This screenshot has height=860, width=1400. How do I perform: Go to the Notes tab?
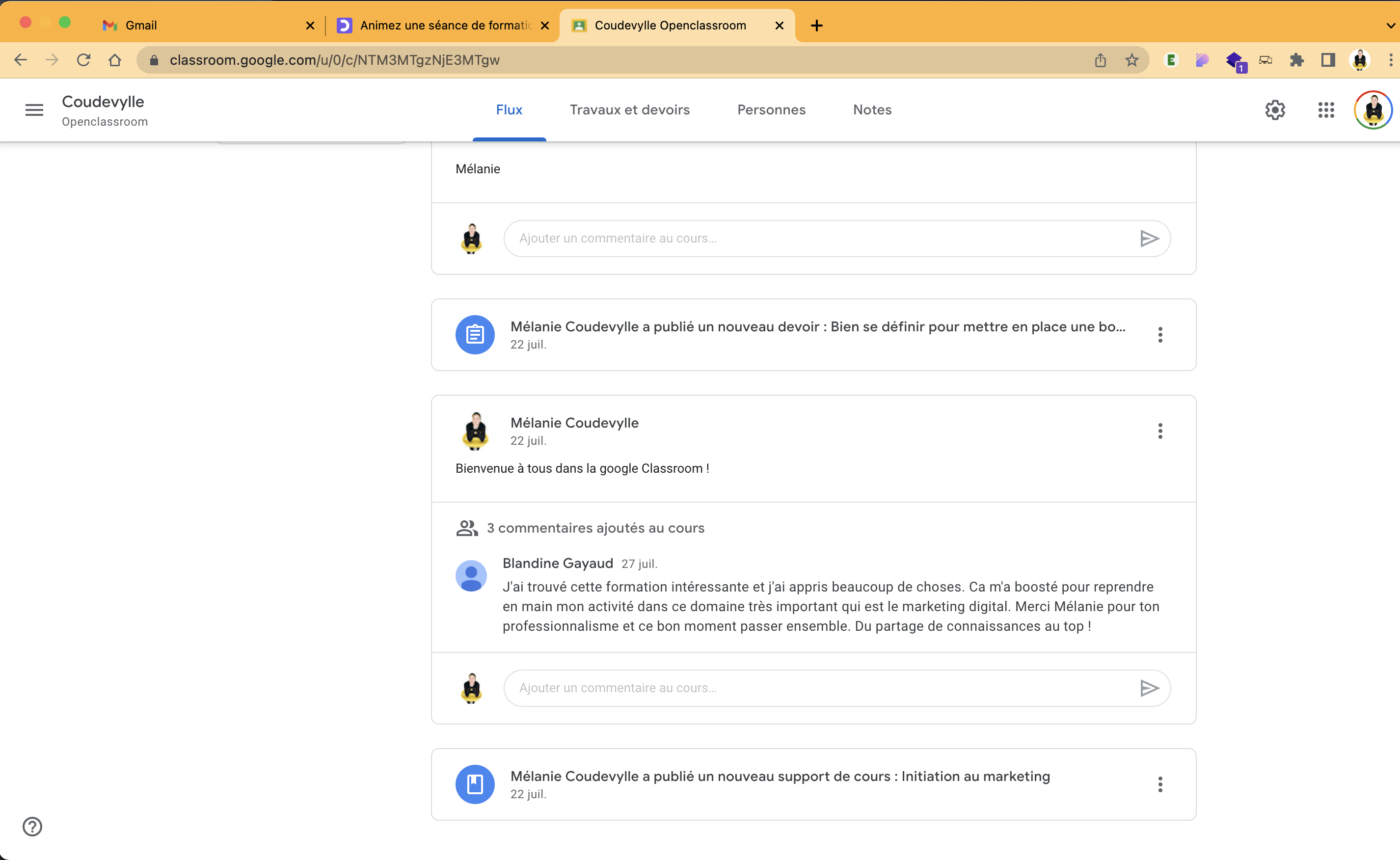pos(872,110)
